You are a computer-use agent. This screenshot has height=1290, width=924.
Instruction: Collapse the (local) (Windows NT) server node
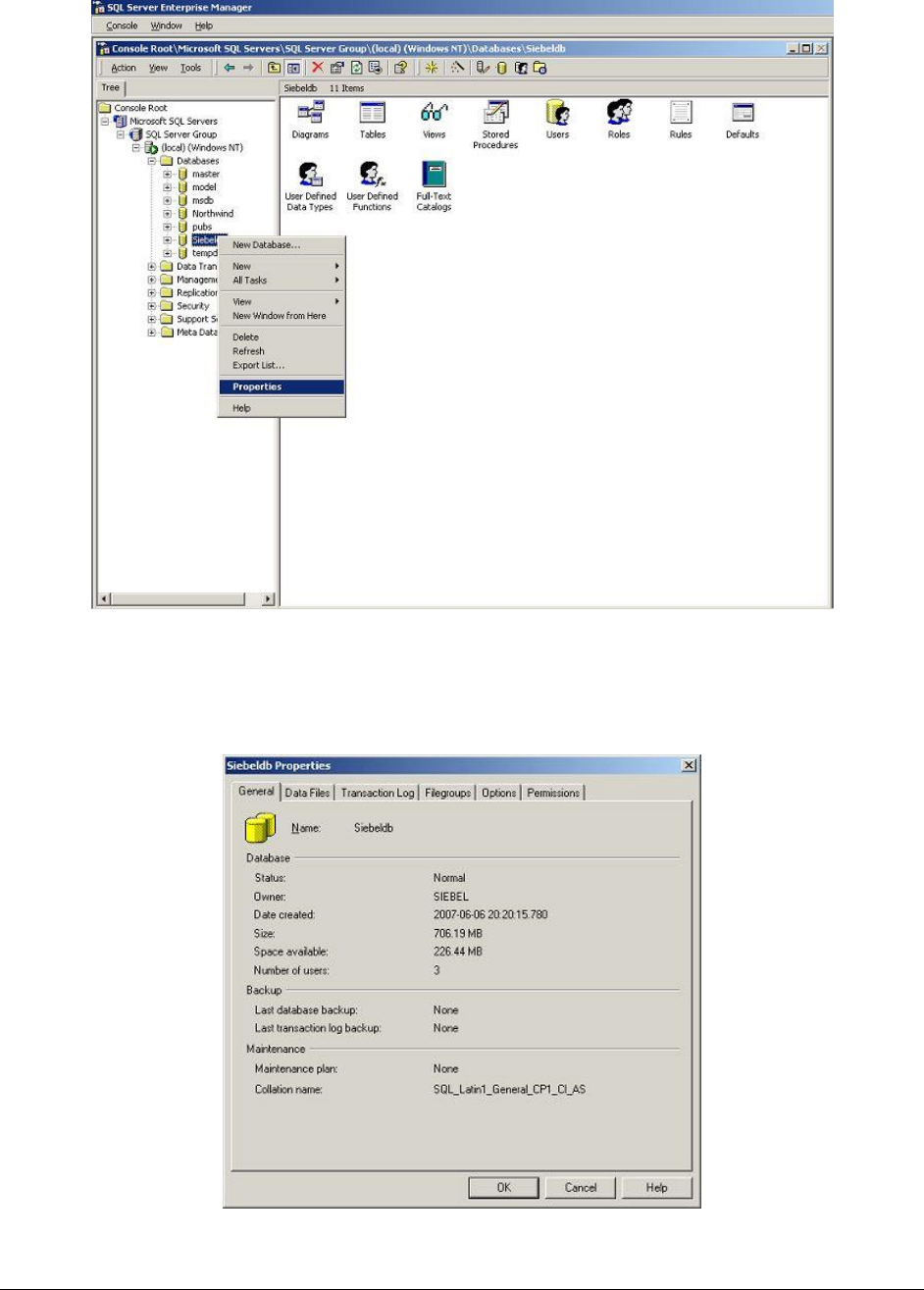click(137, 147)
